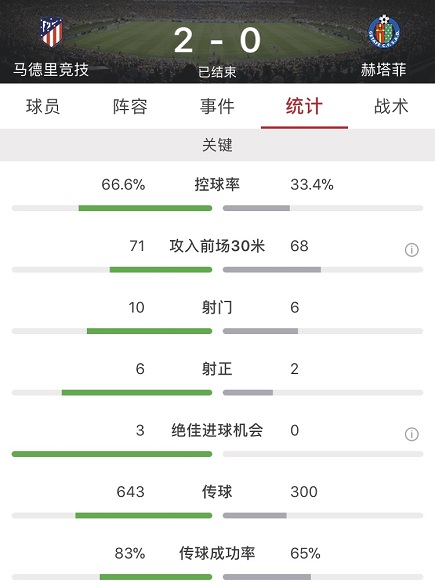This screenshot has width=435, height=588.
Task: Tap the 马德里竞技 team name
Action: 51,70
